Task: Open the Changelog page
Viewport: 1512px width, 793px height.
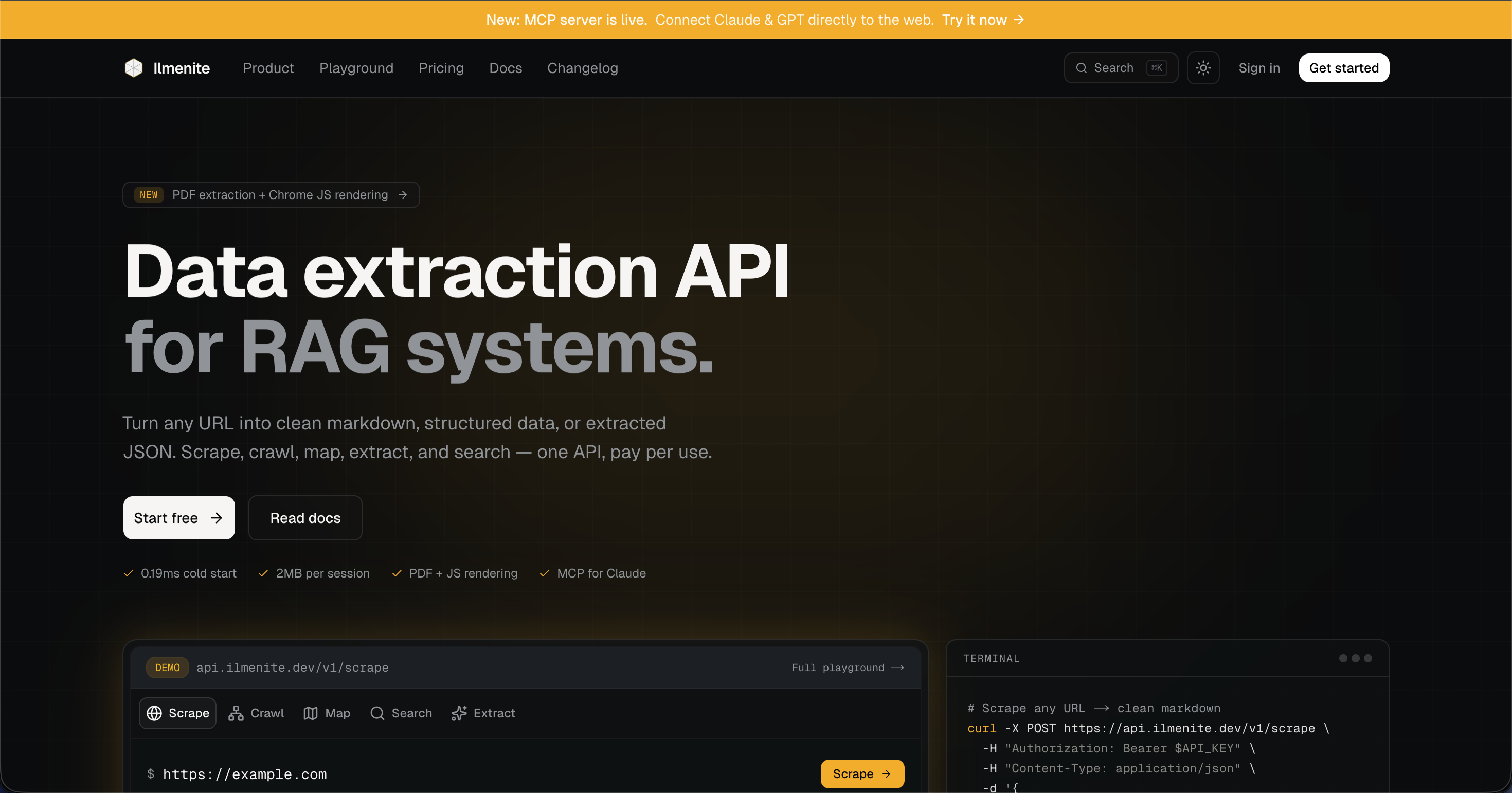Action: (x=582, y=68)
